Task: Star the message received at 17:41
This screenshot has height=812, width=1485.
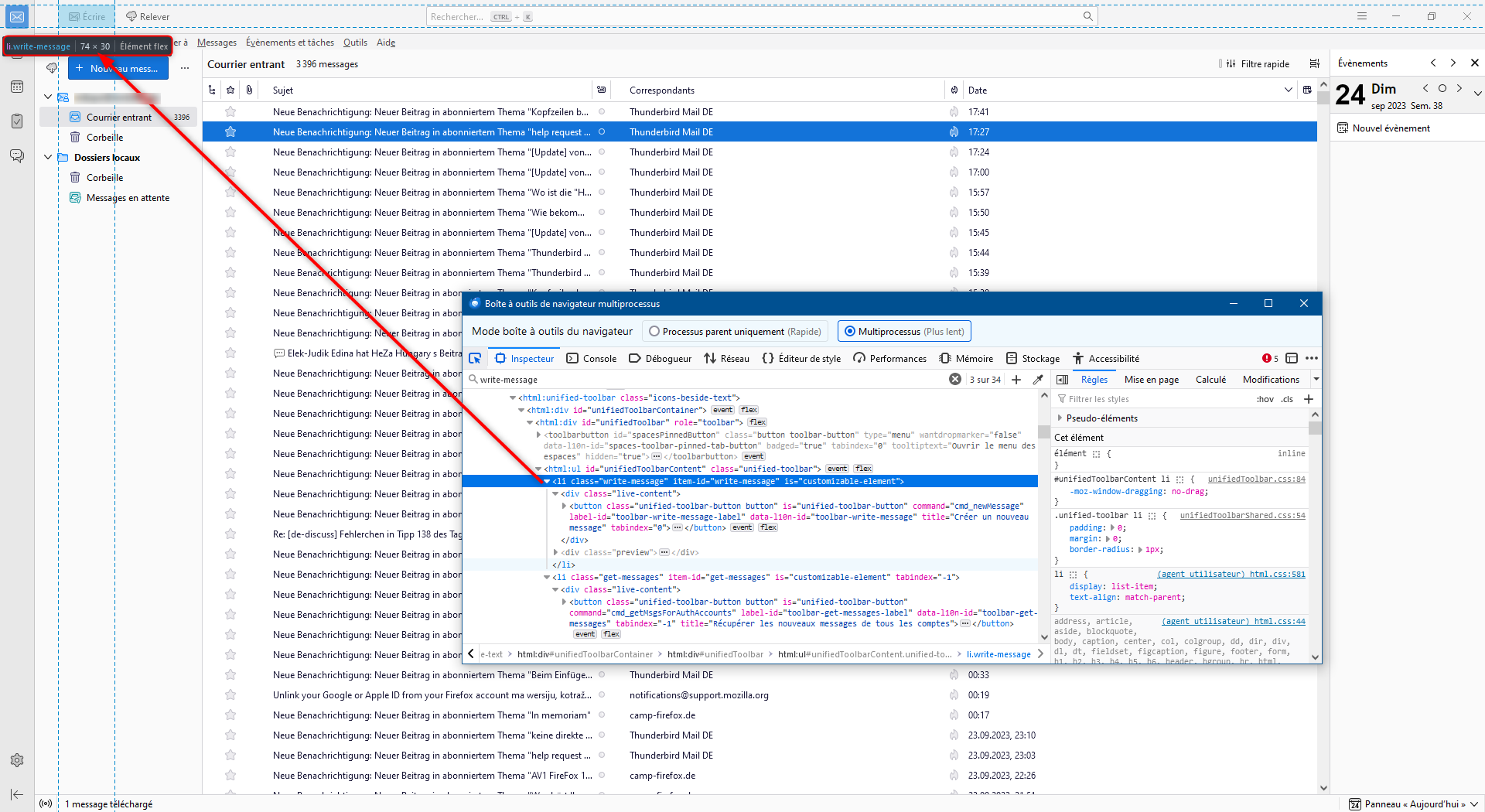Action: point(230,111)
